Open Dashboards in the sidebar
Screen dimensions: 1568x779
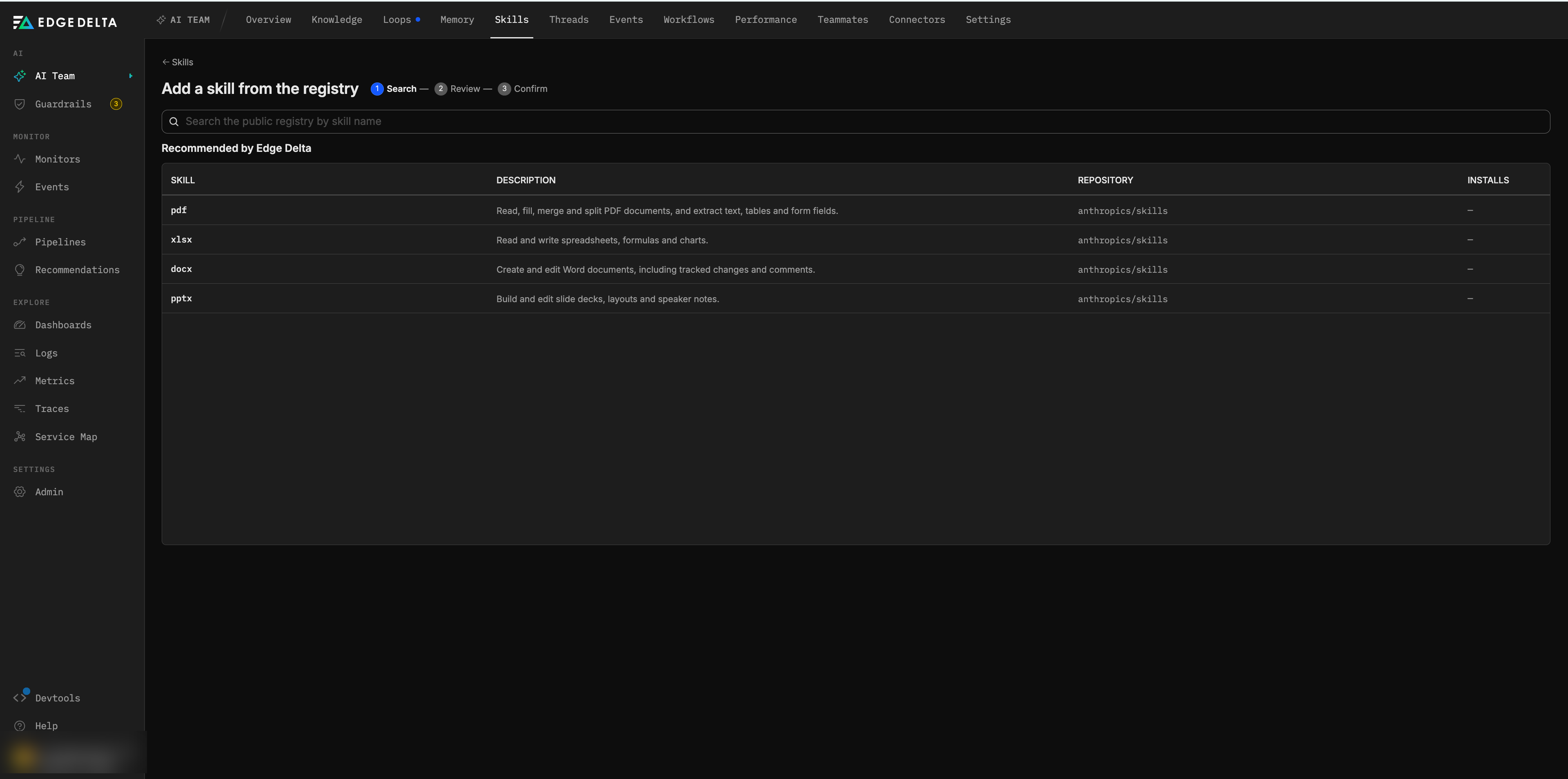click(63, 325)
